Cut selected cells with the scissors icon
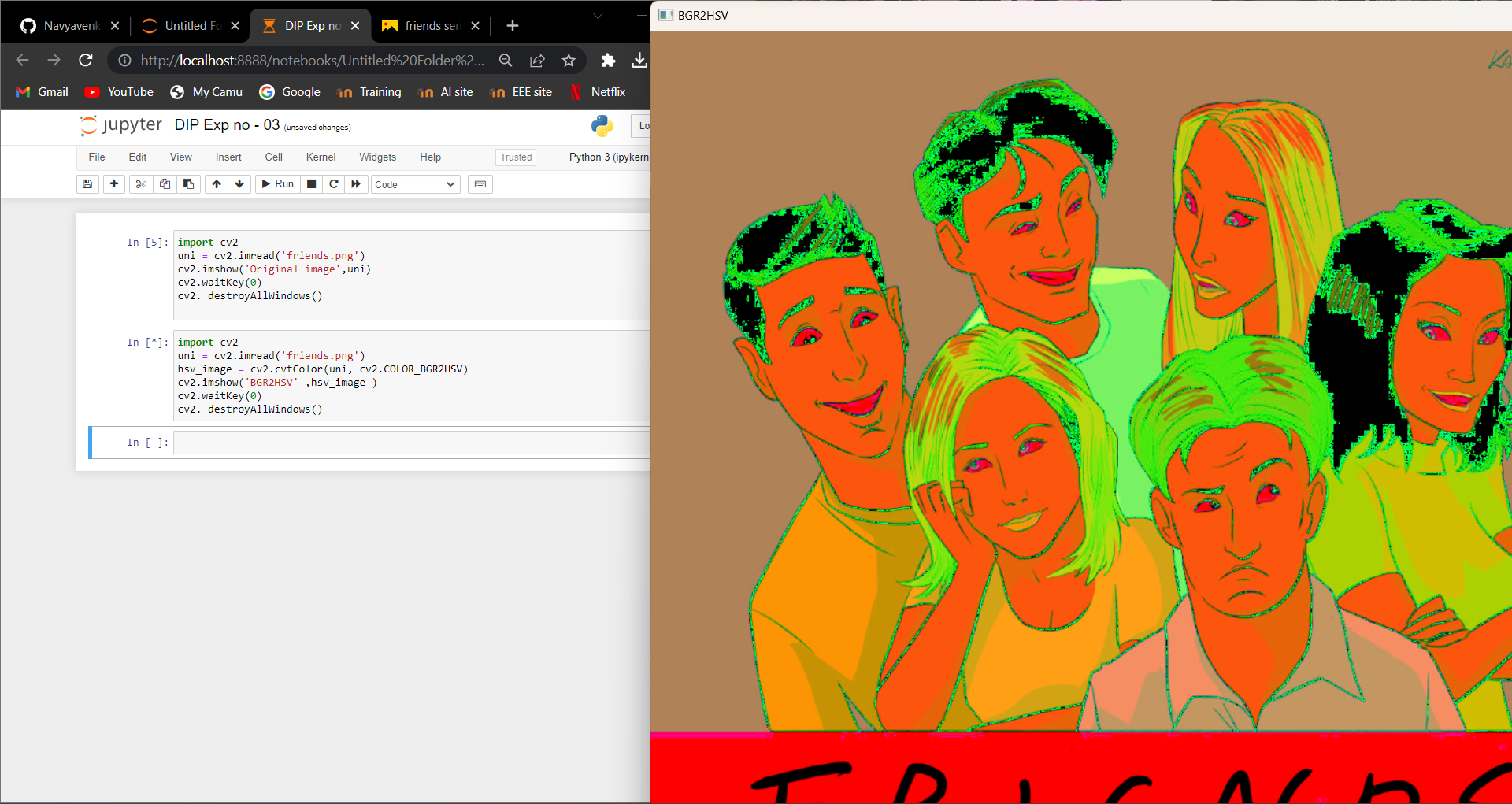Image resolution: width=1512 pixels, height=804 pixels. pyautogui.click(x=141, y=184)
